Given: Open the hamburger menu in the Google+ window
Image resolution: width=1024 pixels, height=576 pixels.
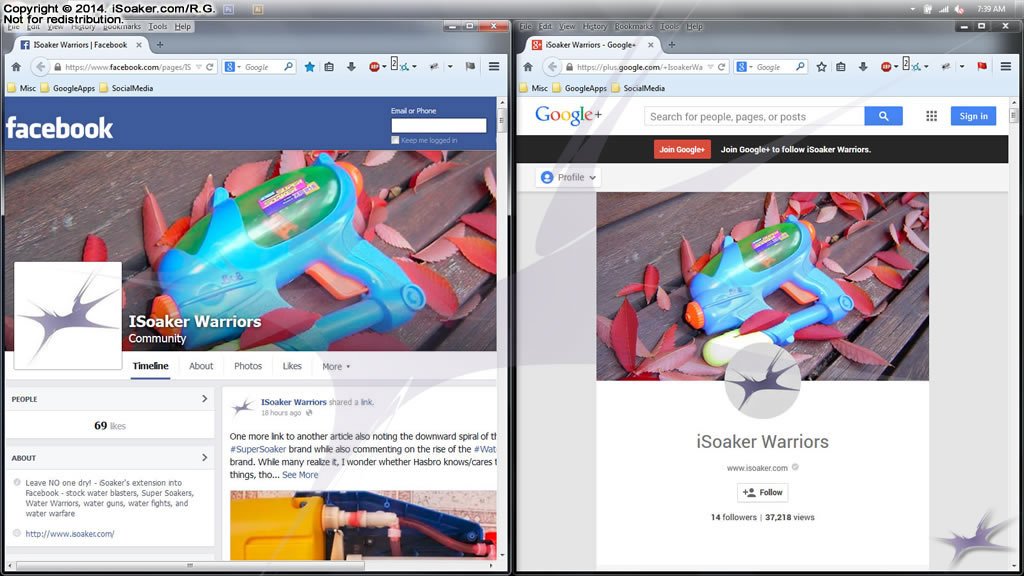Looking at the screenshot, I should click(1006, 67).
